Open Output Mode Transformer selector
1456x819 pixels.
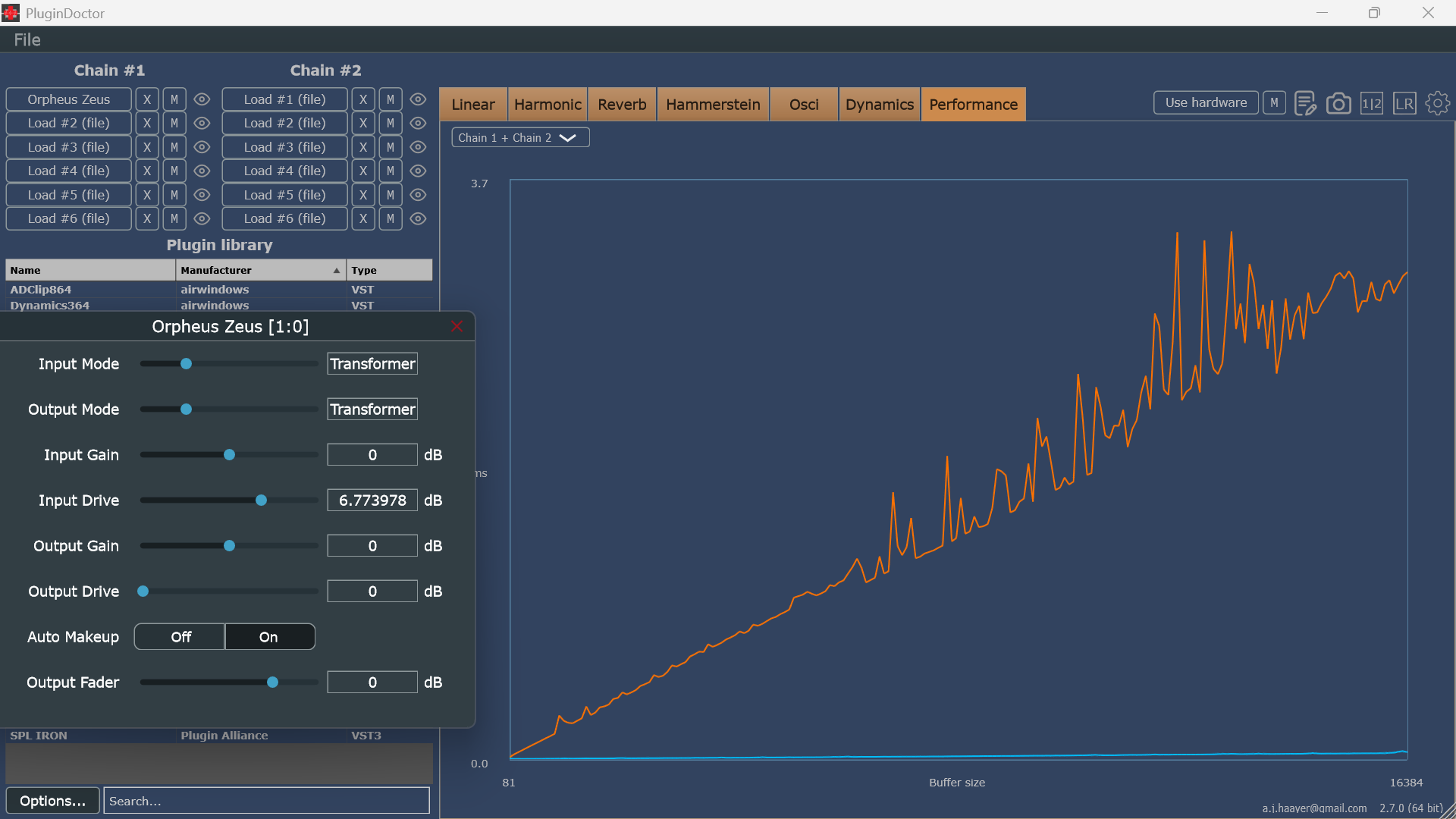pyautogui.click(x=372, y=409)
